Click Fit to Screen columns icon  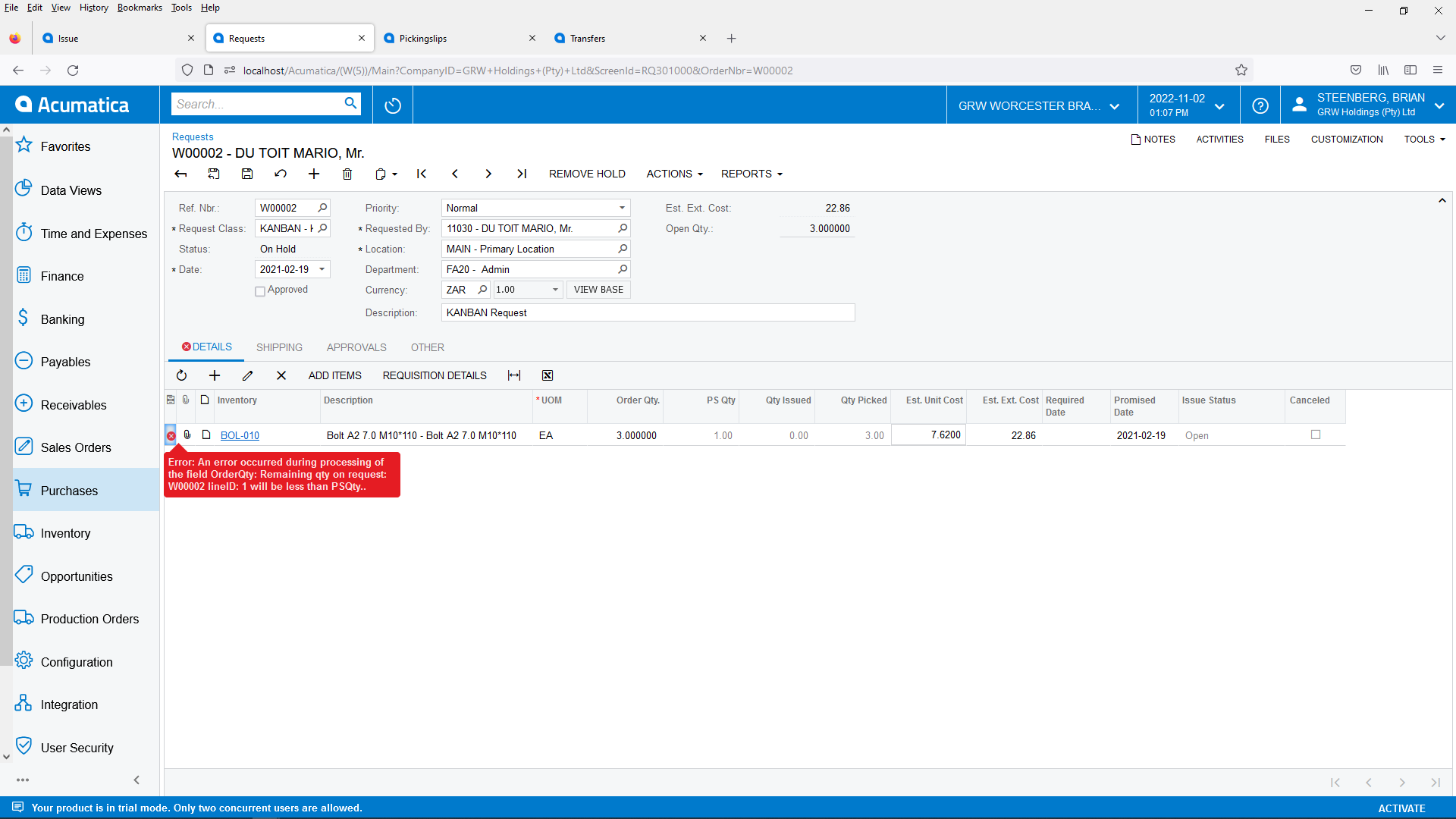514,375
